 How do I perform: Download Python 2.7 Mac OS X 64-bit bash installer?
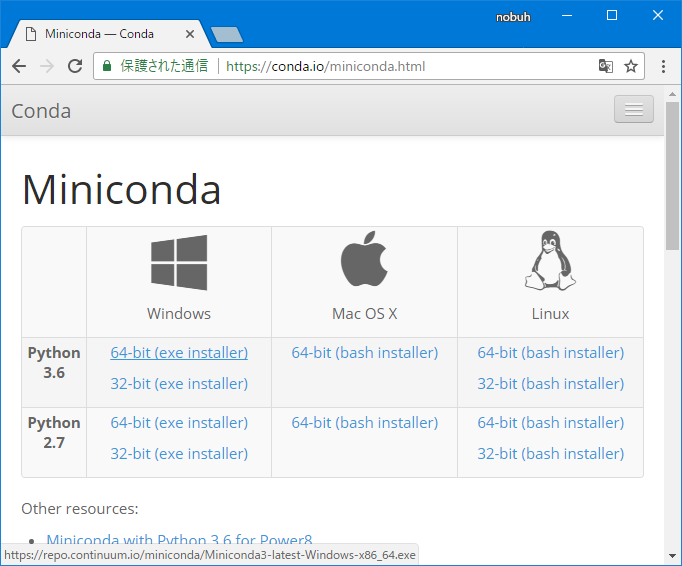364,423
